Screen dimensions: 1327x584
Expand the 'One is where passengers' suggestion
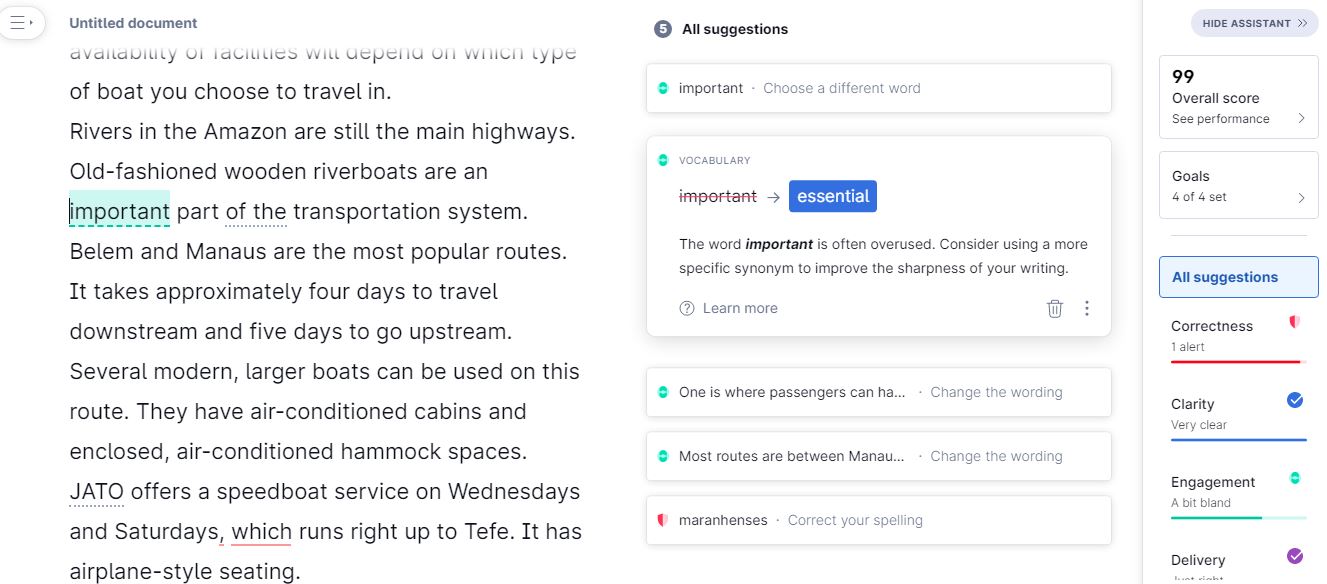coord(879,392)
